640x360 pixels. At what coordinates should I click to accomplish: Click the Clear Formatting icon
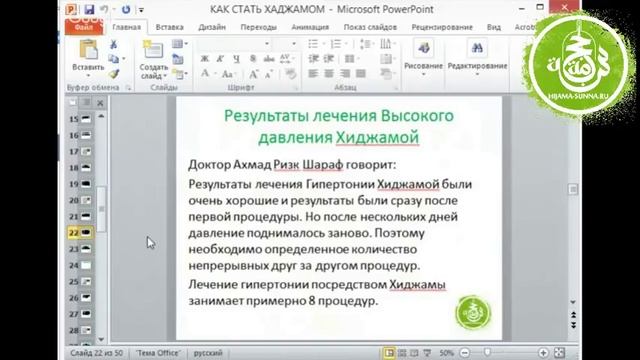click(x=291, y=74)
